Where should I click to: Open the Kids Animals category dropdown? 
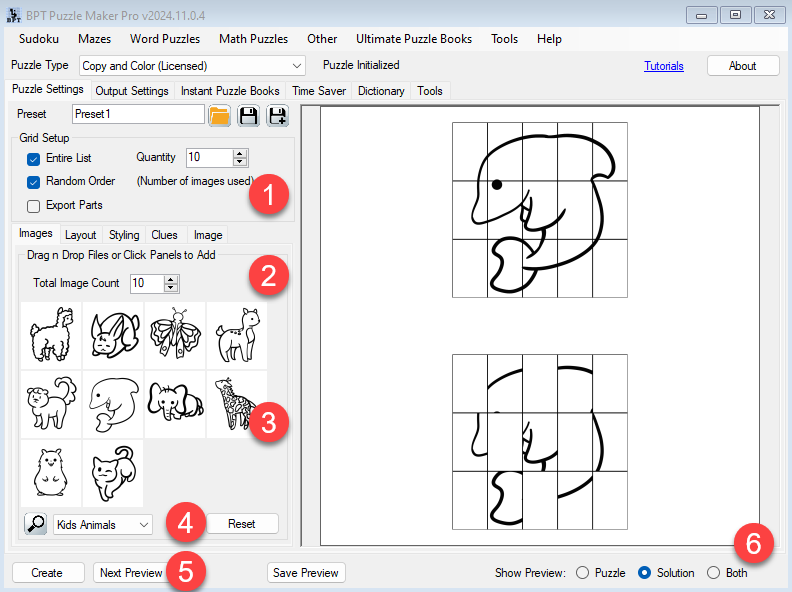click(x=143, y=524)
